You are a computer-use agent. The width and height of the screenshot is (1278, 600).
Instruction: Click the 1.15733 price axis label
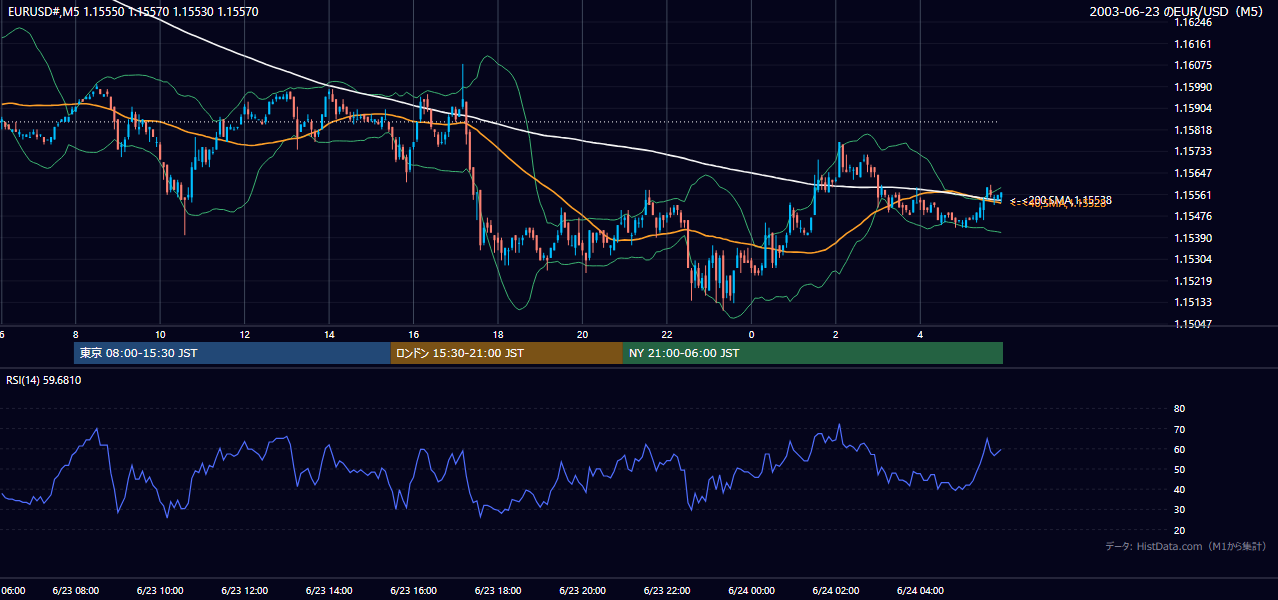(x=1194, y=151)
